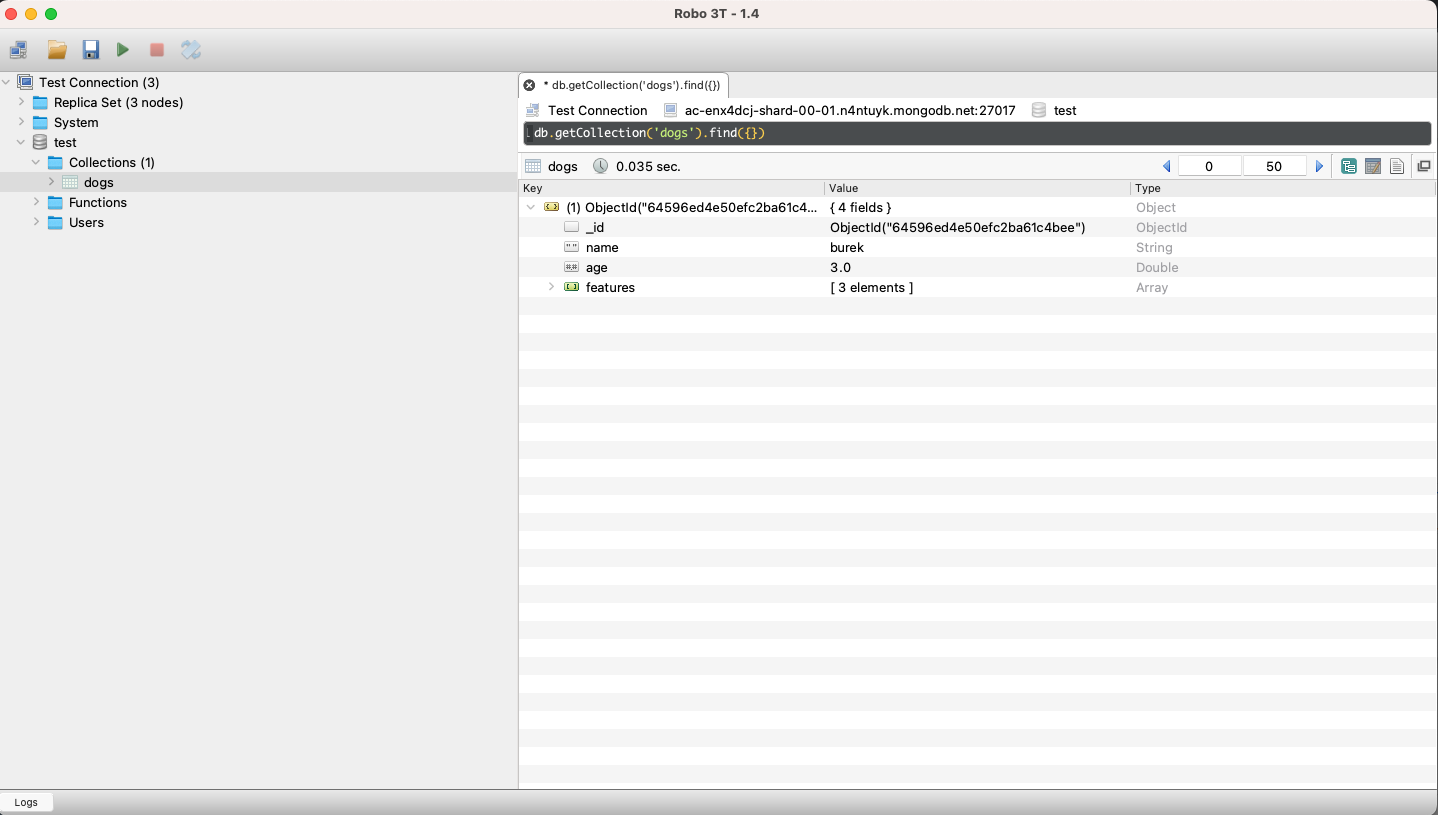
Task: Switch results to table view mode
Action: 1373,166
